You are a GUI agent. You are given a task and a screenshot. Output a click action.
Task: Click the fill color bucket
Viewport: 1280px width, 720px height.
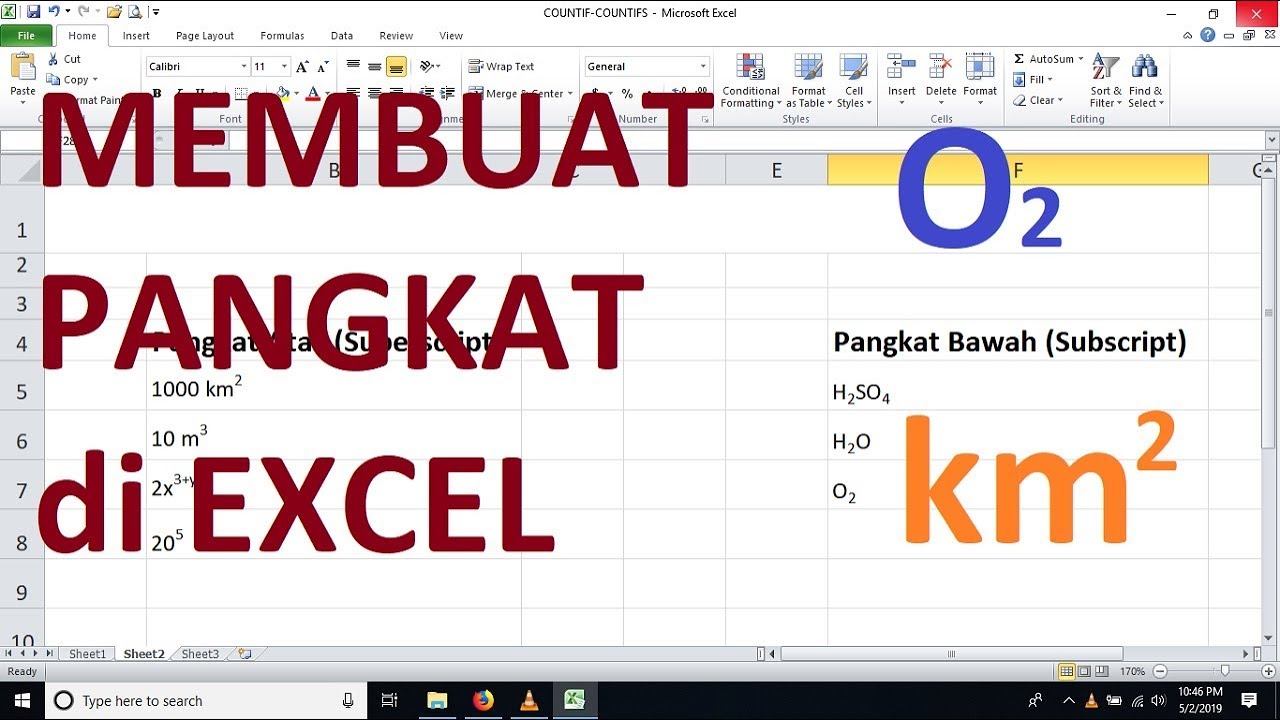click(x=283, y=93)
